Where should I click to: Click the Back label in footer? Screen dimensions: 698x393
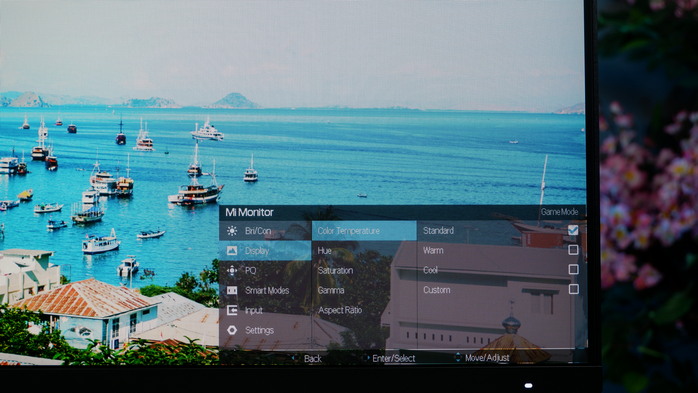(312, 358)
